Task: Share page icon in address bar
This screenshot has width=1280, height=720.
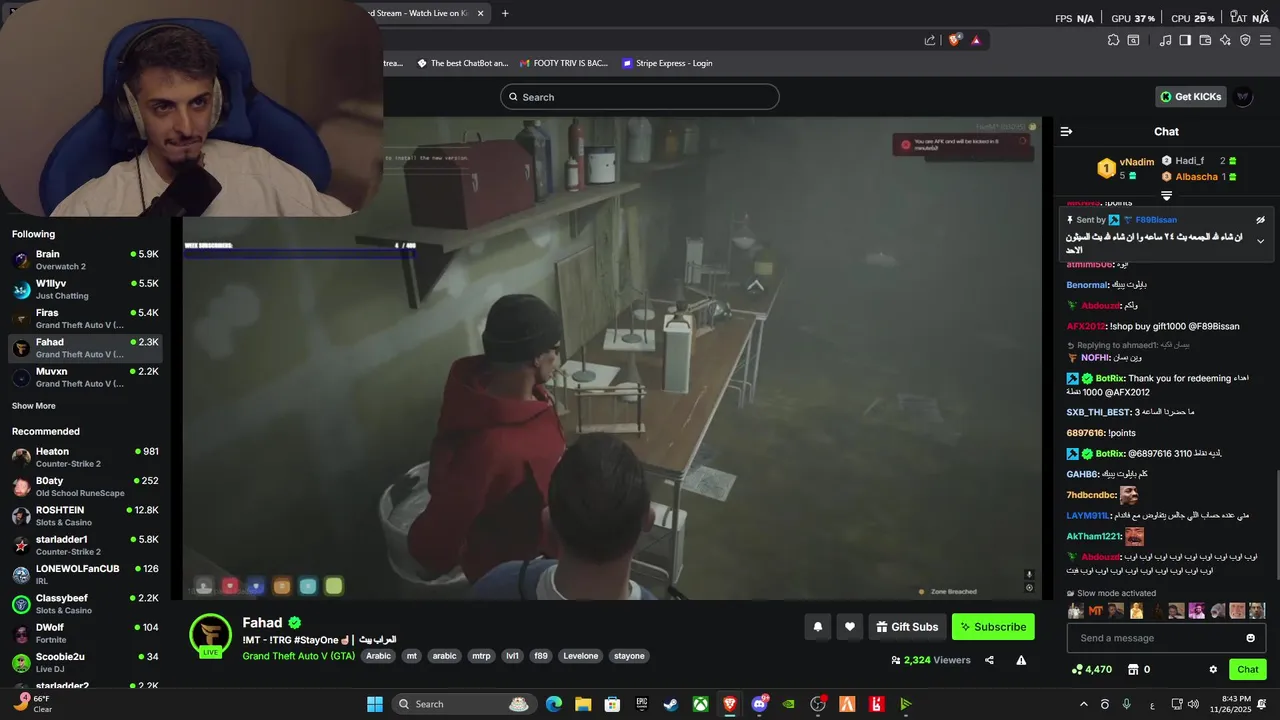Action: (x=930, y=40)
